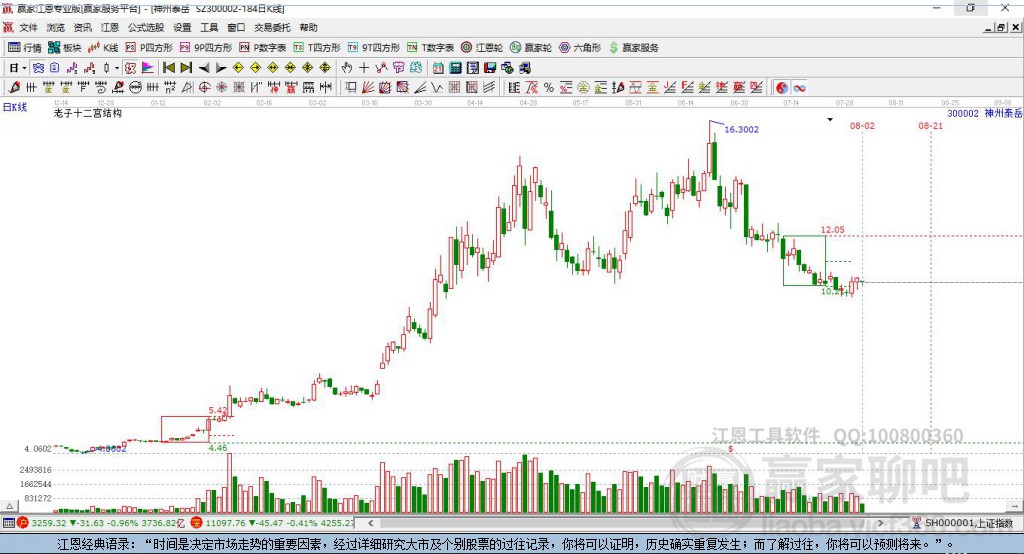Open the 交易委托 menu

(x=272, y=27)
